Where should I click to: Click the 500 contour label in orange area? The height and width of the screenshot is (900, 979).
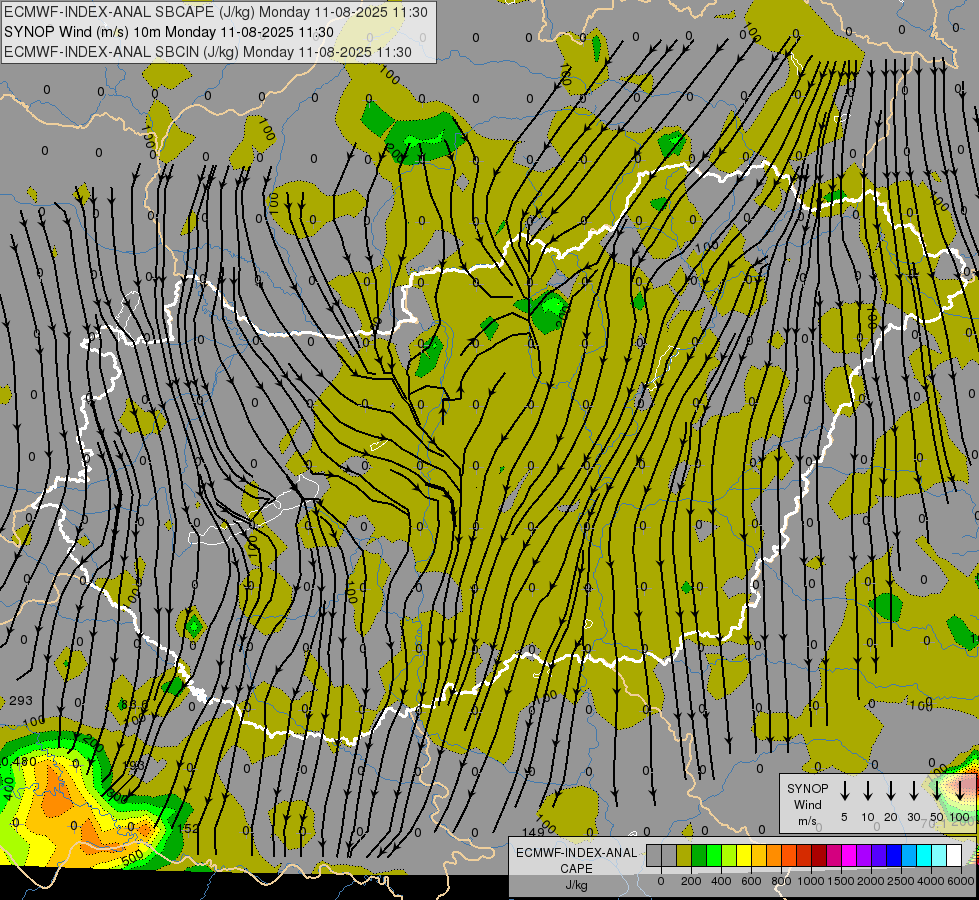tap(133, 858)
